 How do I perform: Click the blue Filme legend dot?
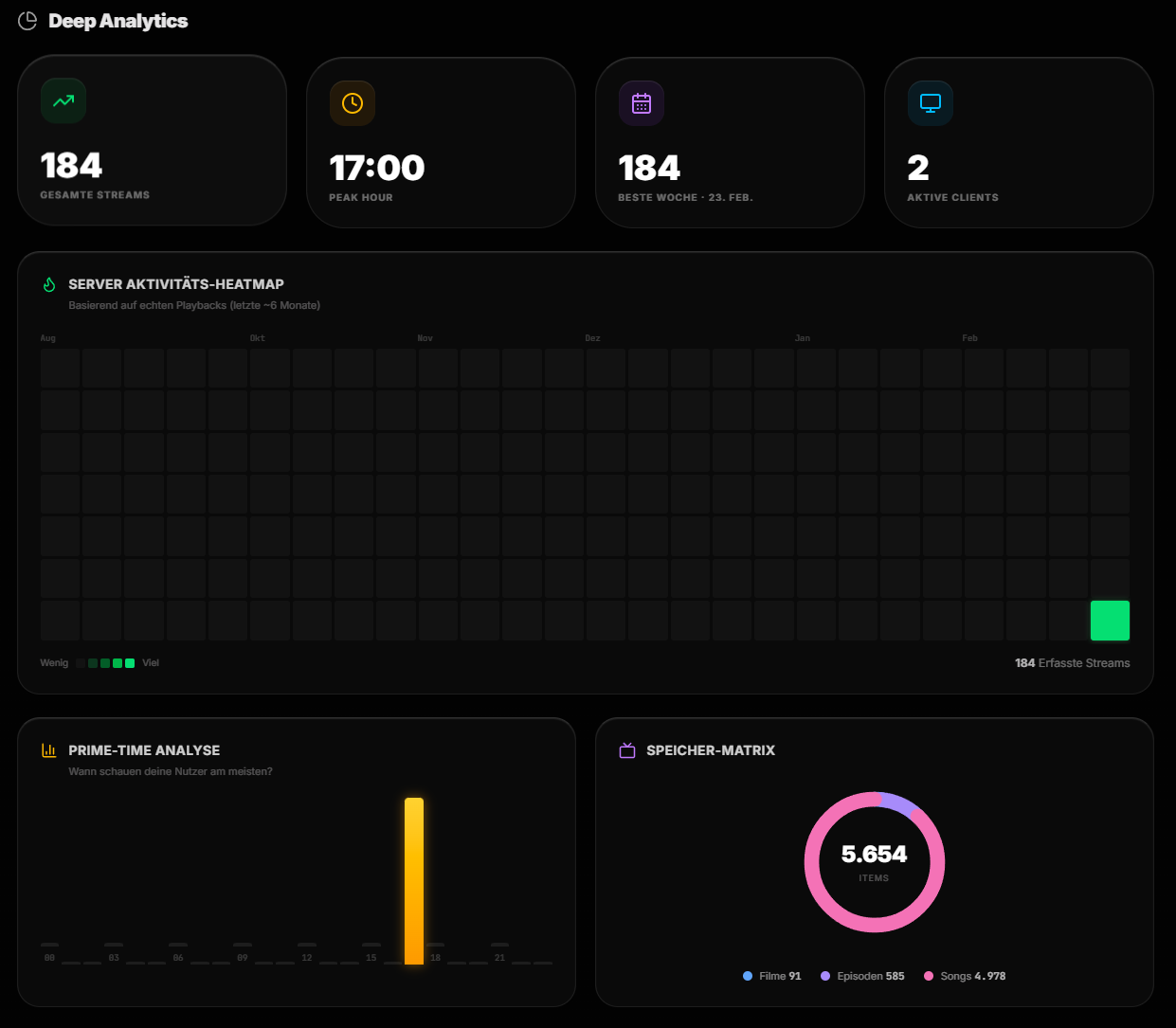[x=748, y=976]
